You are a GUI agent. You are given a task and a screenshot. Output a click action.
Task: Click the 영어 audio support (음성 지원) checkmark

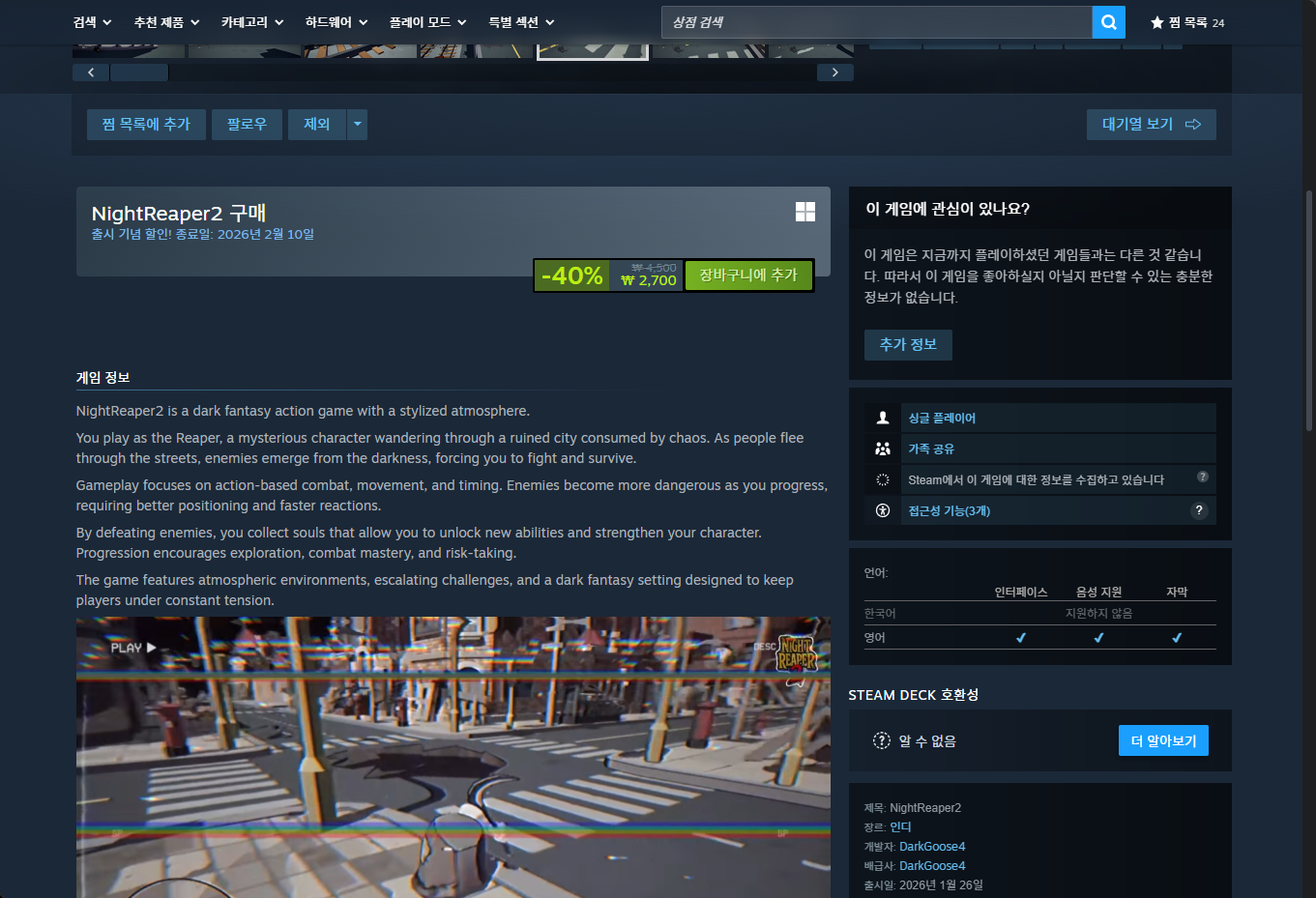point(1098,638)
